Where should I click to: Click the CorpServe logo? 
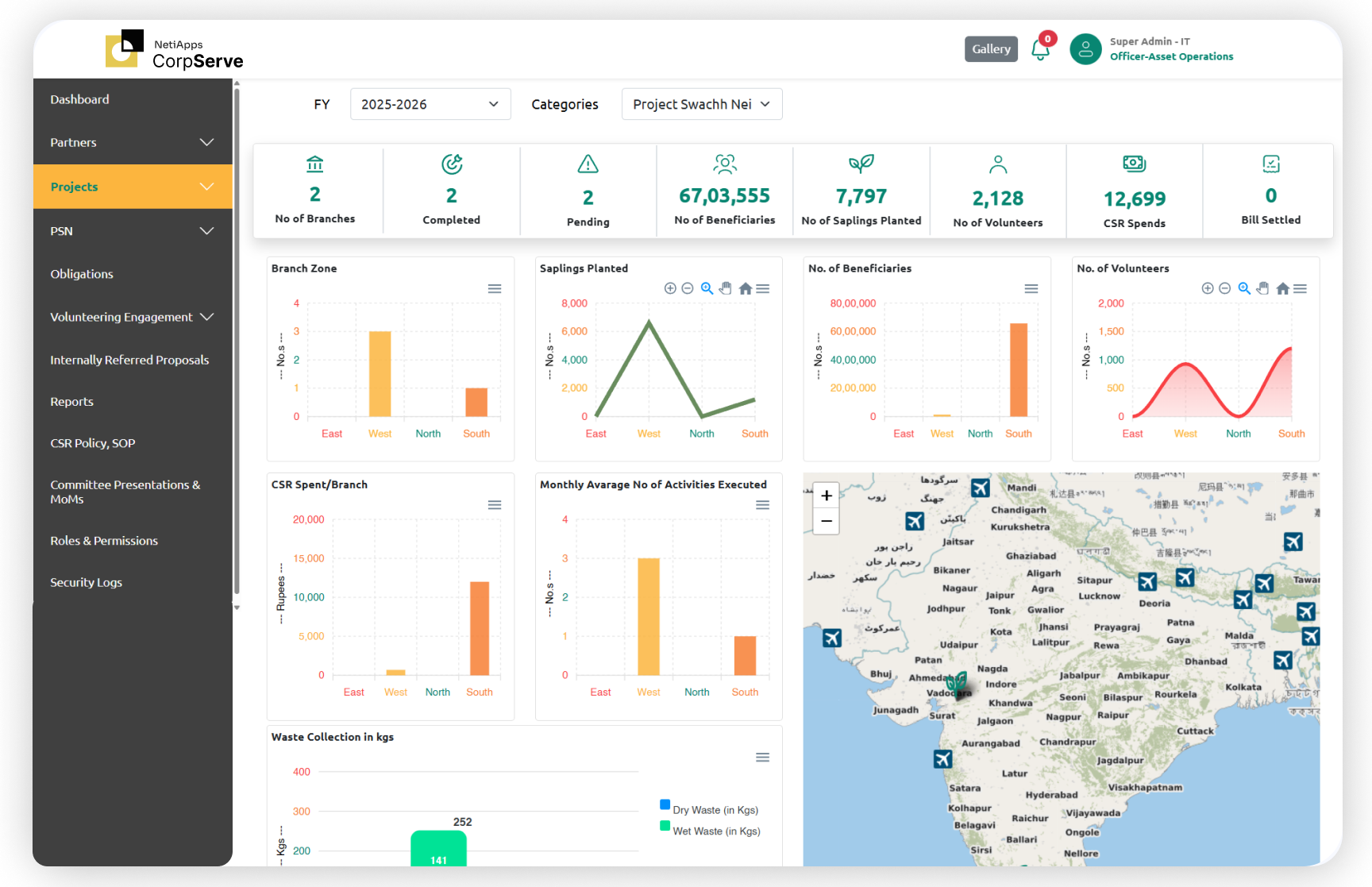click(x=174, y=49)
